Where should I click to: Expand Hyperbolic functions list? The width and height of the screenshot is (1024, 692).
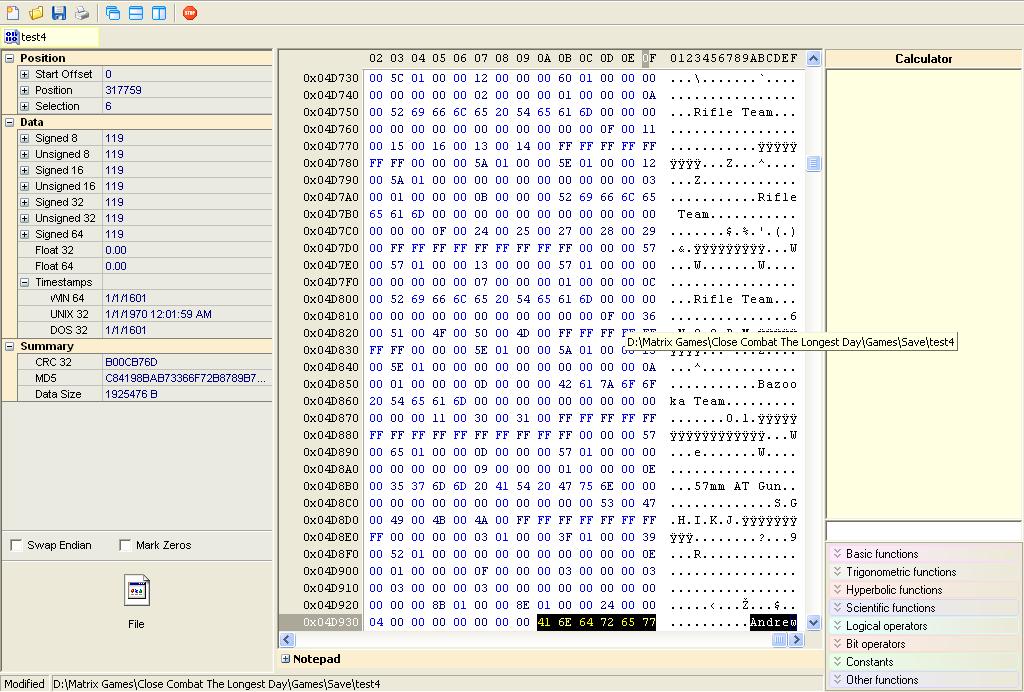coord(923,590)
